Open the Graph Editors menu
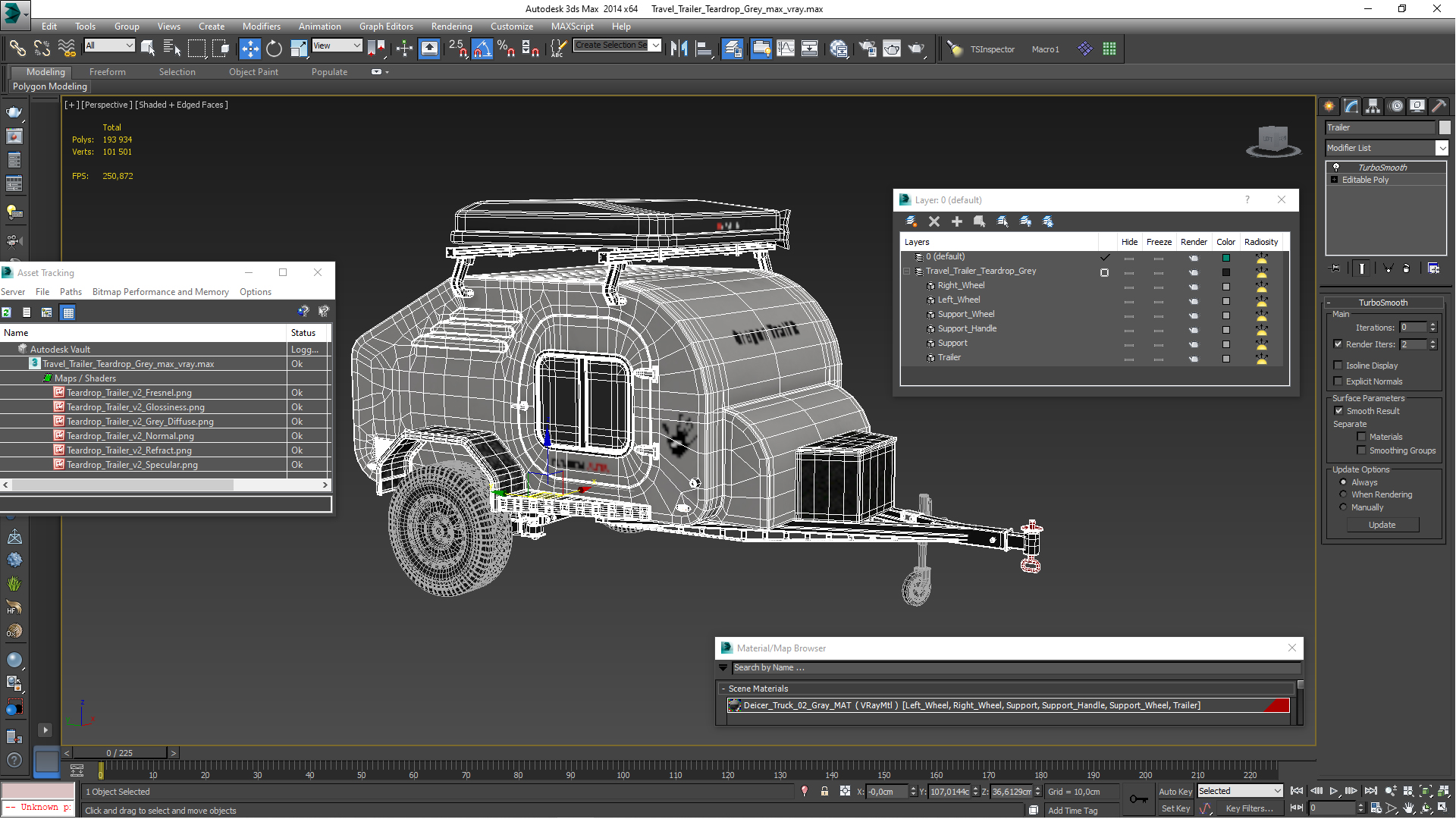This screenshot has height=819, width=1456. [x=386, y=26]
